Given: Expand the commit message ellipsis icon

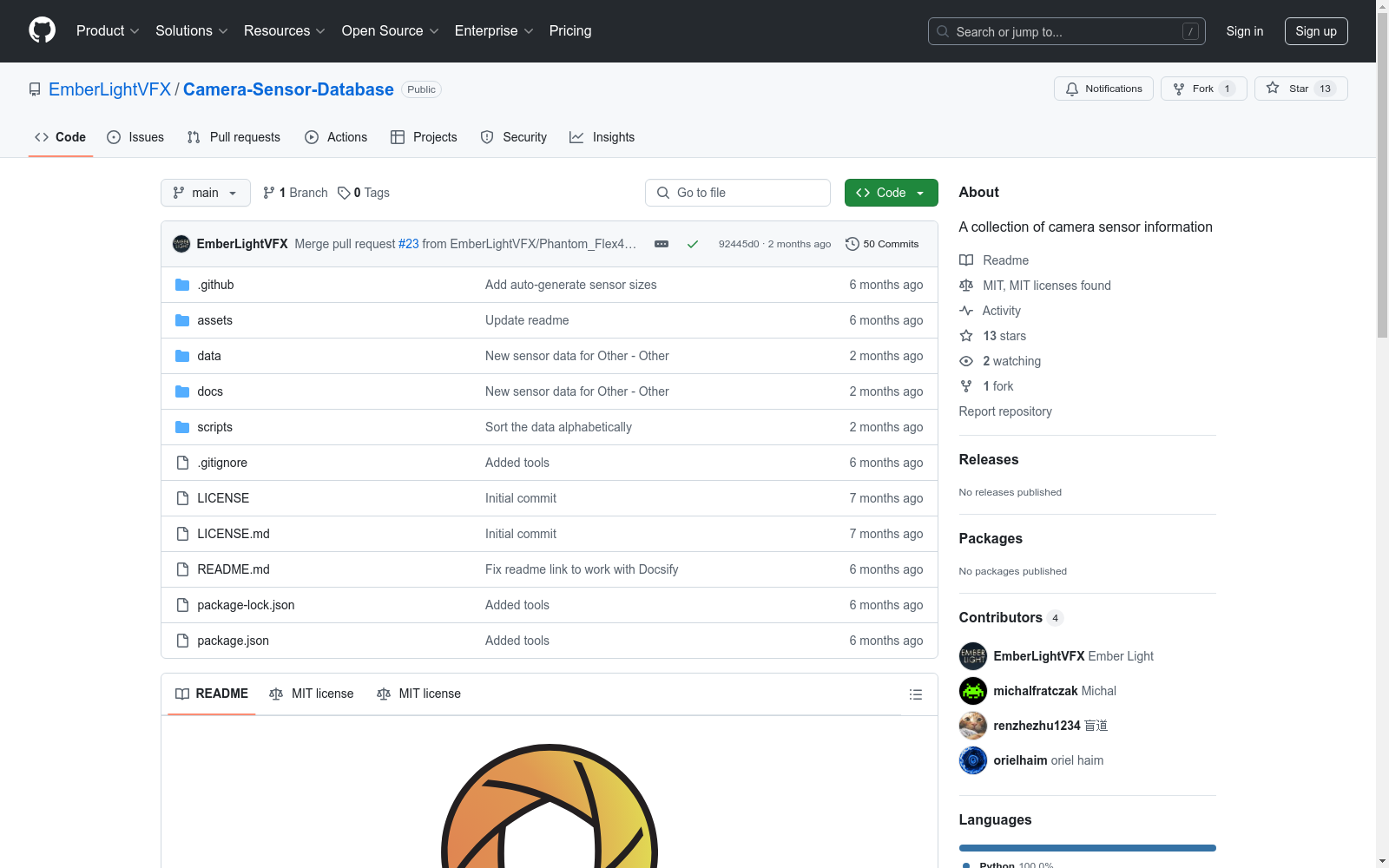Looking at the screenshot, I should tap(662, 244).
